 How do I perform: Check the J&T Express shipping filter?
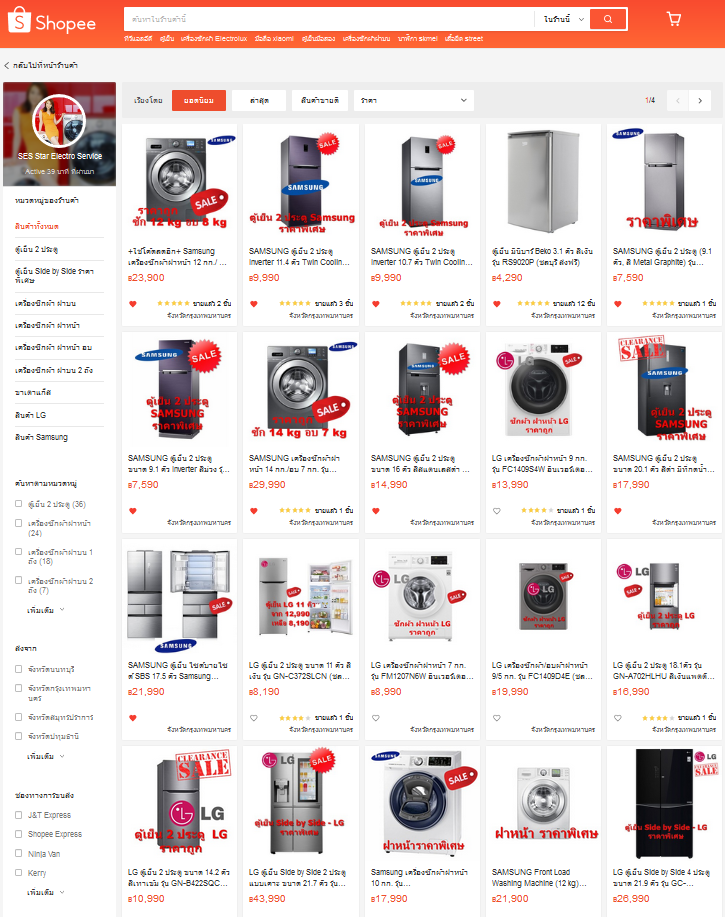tap(18, 815)
